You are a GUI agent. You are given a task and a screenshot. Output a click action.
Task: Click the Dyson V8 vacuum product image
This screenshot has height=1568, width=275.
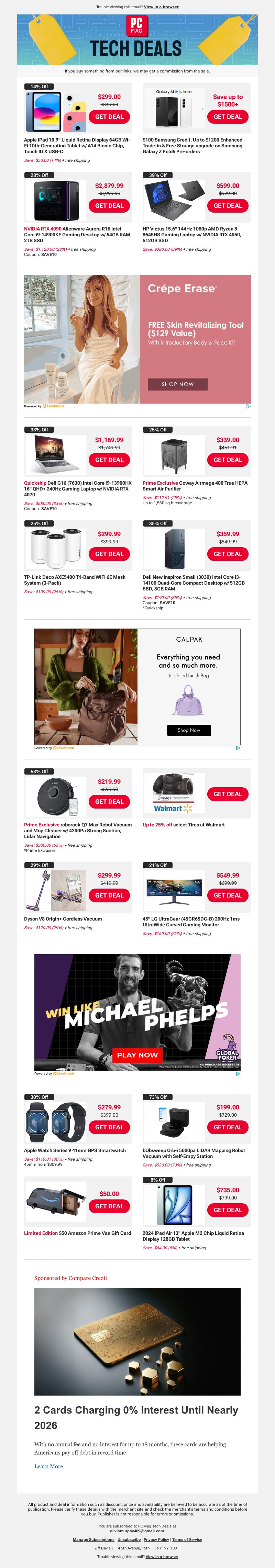click(55, 891)
